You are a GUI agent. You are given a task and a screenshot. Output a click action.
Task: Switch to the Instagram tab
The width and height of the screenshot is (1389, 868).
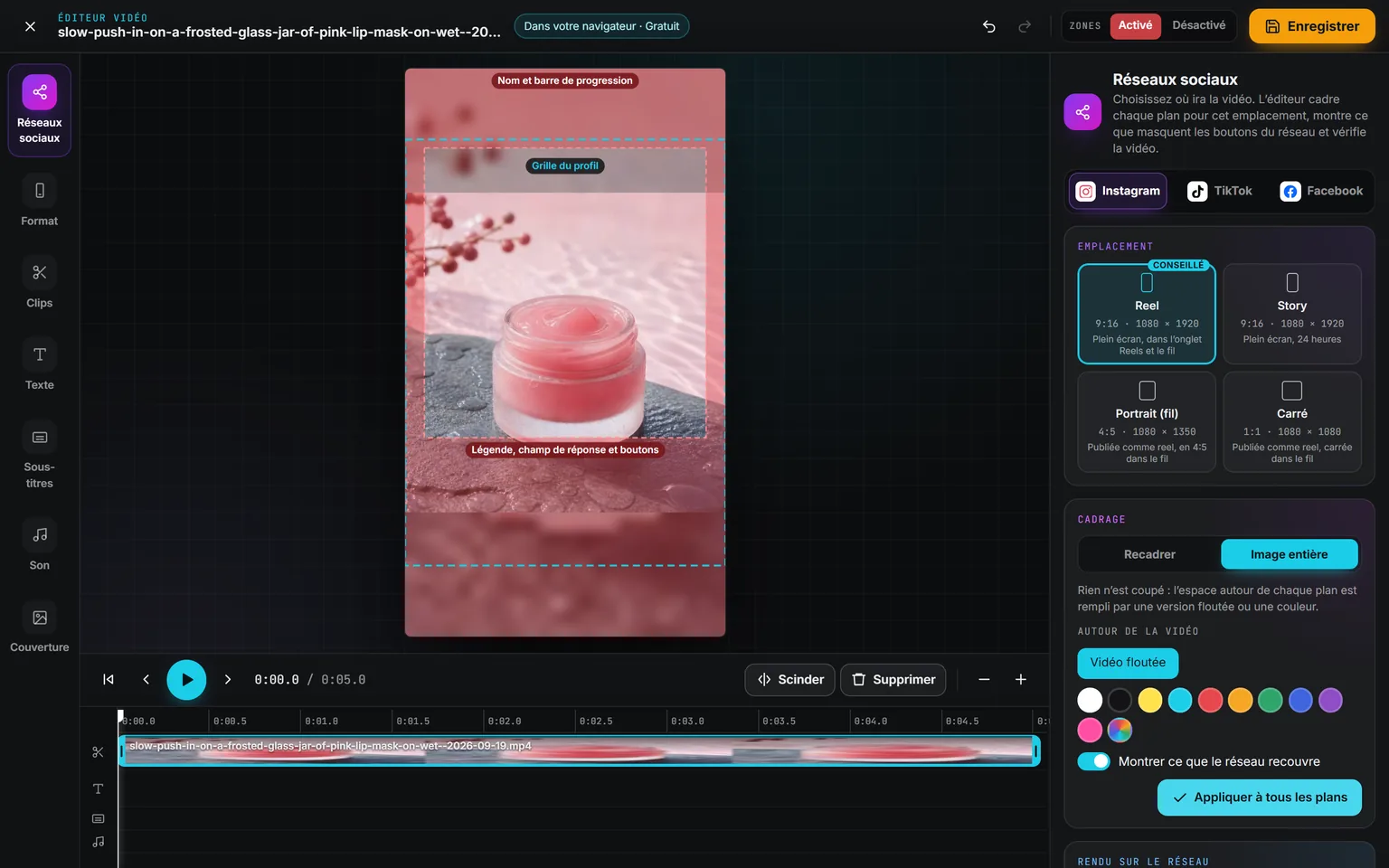[1119, 191]
